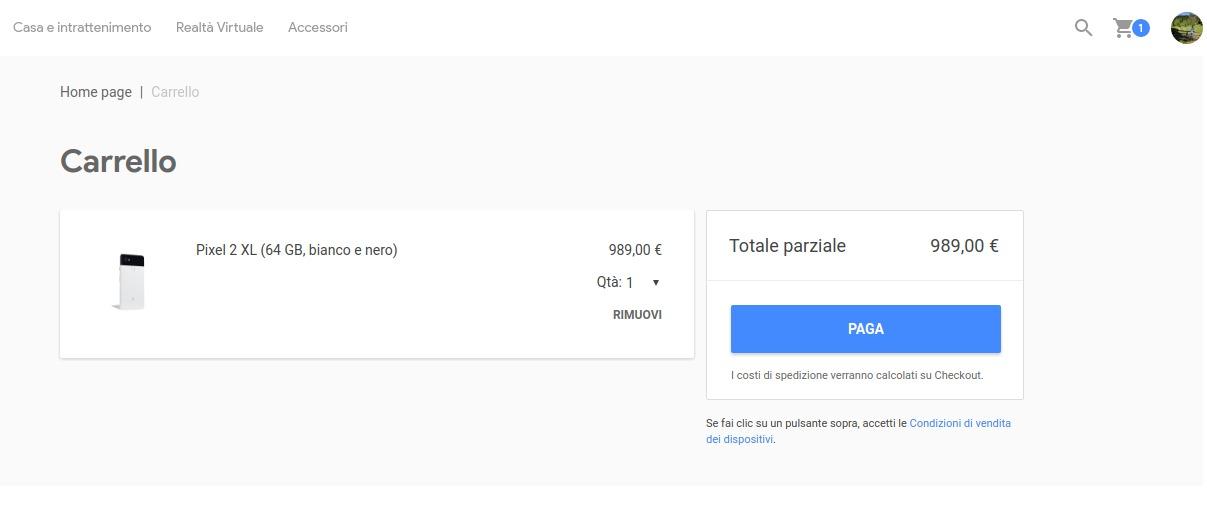Click the Carrello breadcrumb item
Image resolution: width=1207 pixels, height=506 pixels.
coord(175,92)
